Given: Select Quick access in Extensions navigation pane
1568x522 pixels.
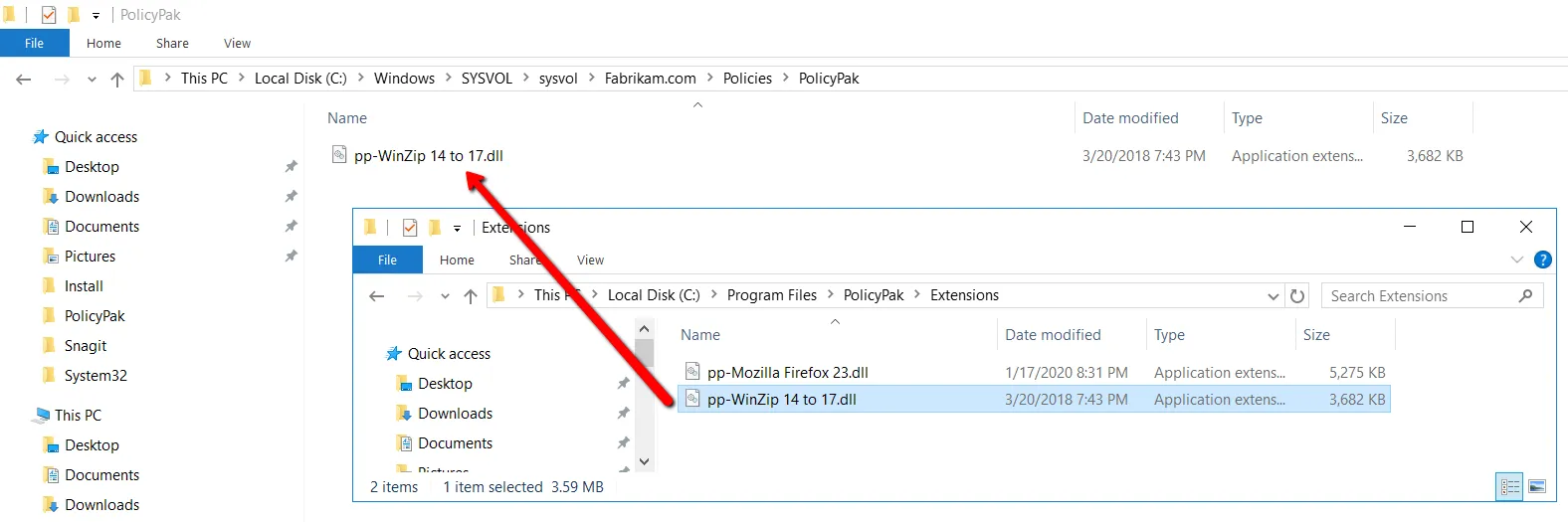Looking at the screenshot, I should click(449, 354).
